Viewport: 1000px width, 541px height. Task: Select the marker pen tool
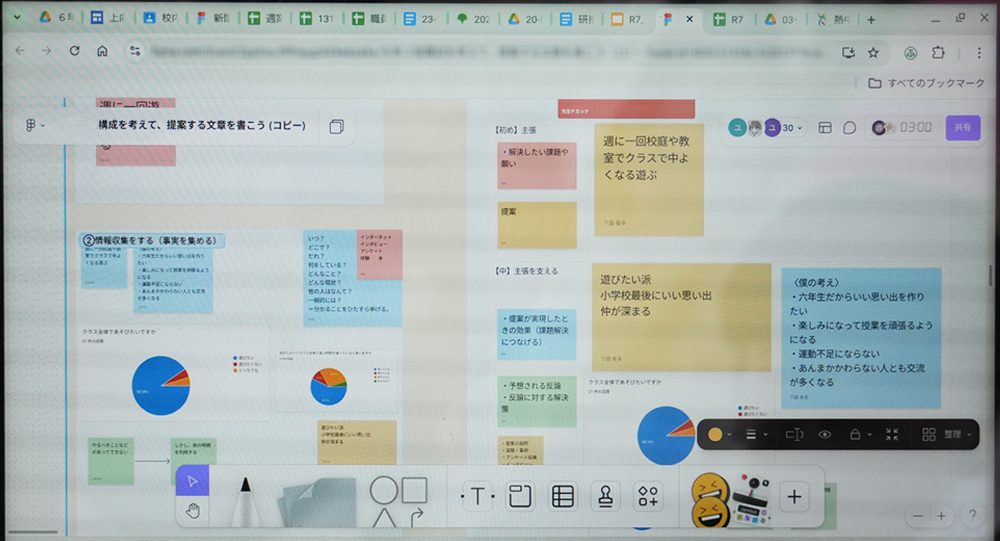pos(242,500)
